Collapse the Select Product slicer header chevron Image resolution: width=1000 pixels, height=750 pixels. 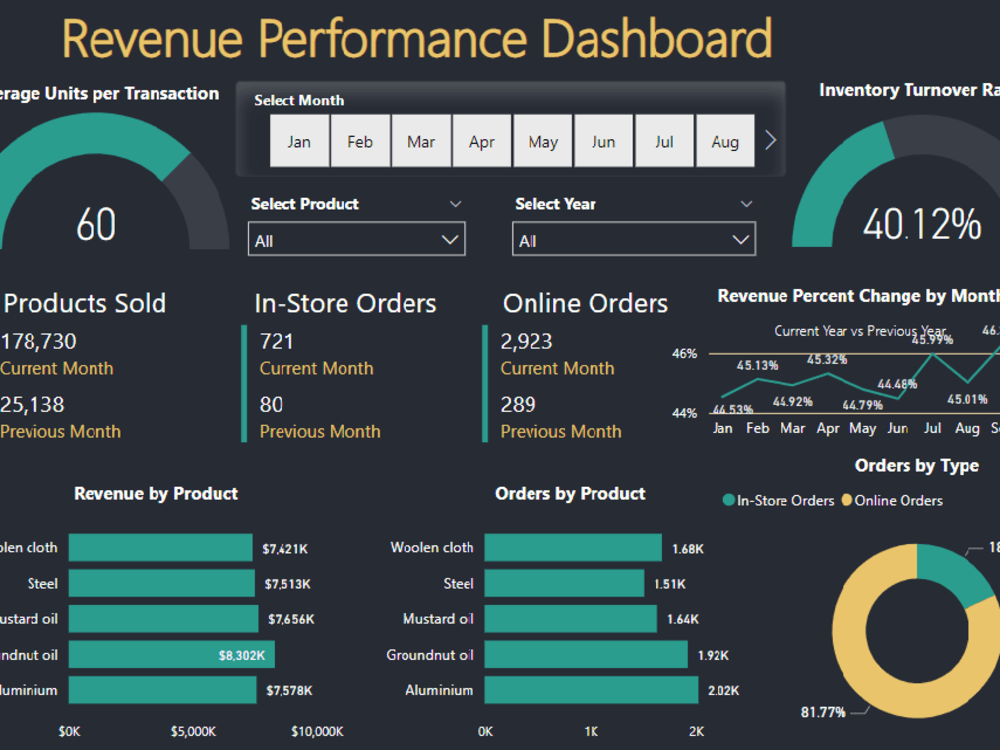456,203
